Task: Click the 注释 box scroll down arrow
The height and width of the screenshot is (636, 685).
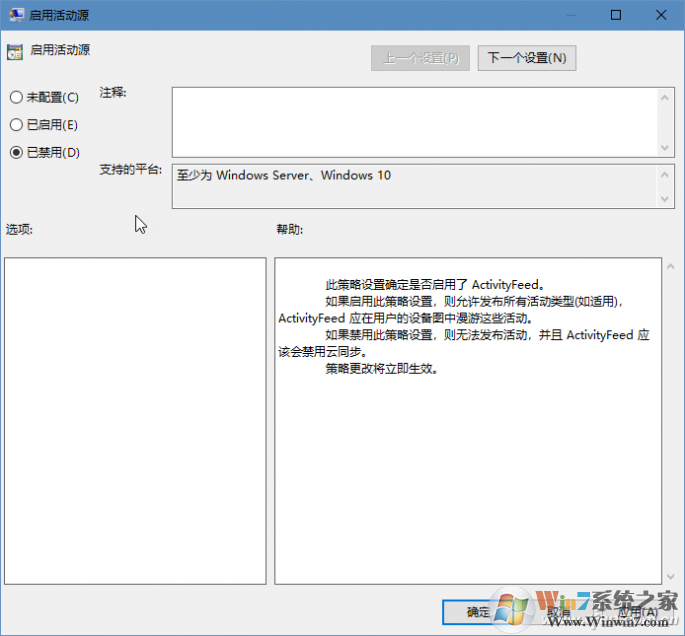Action: (x=665, y=148)
